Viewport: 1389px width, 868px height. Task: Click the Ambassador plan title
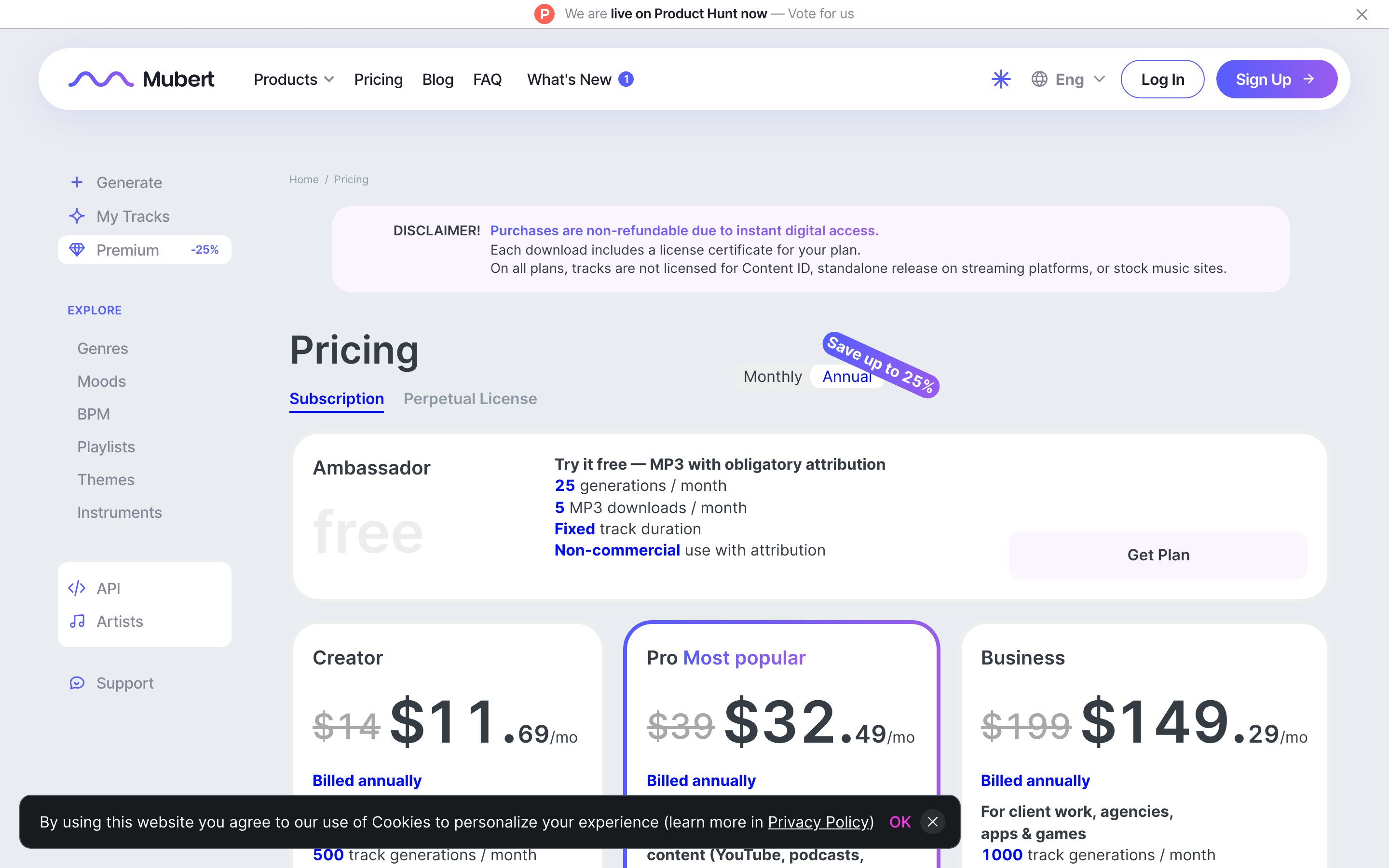[371, 468]
